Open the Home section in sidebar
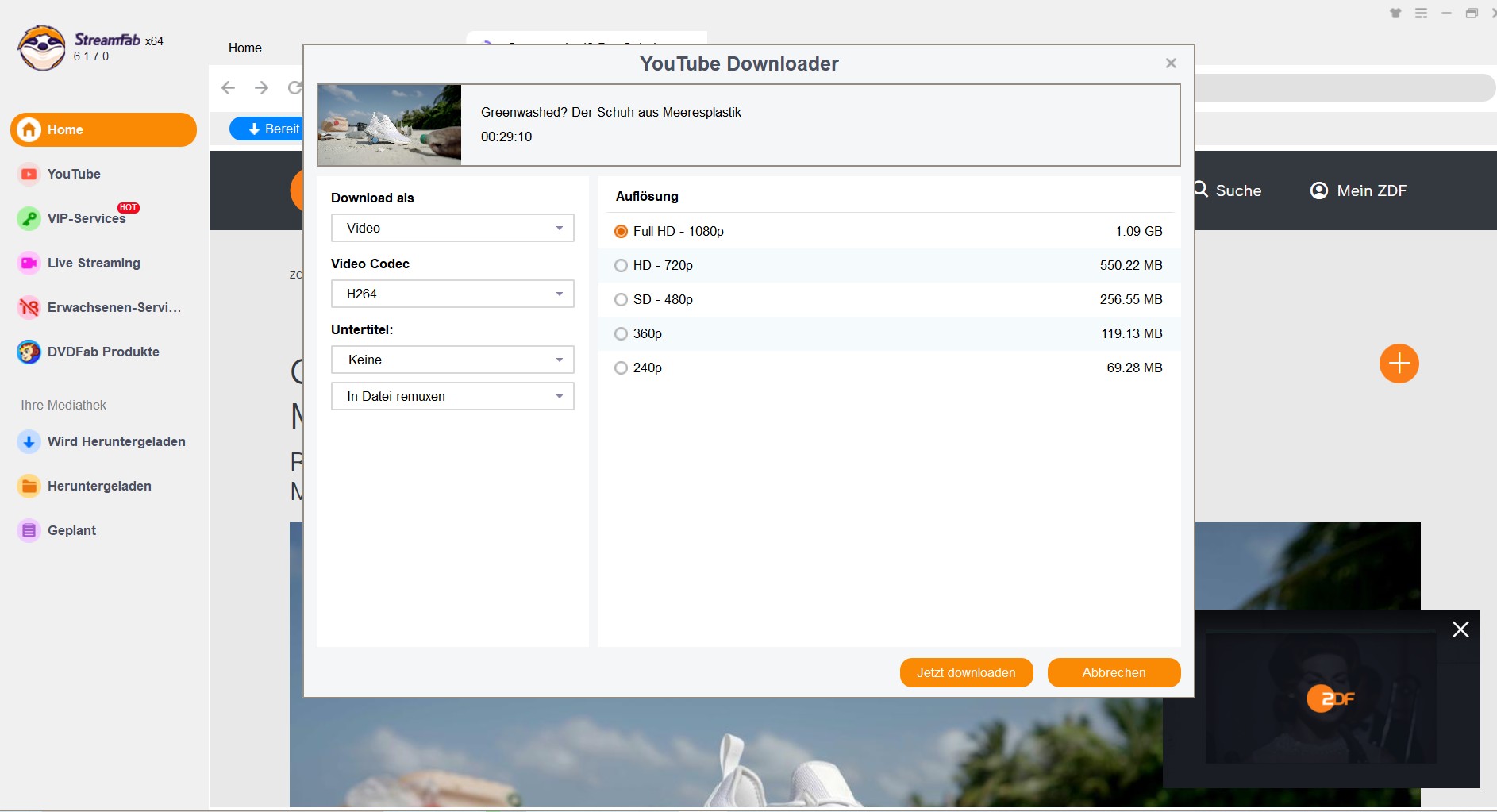The image size is (1497, 812). click(x=103, y=129)
